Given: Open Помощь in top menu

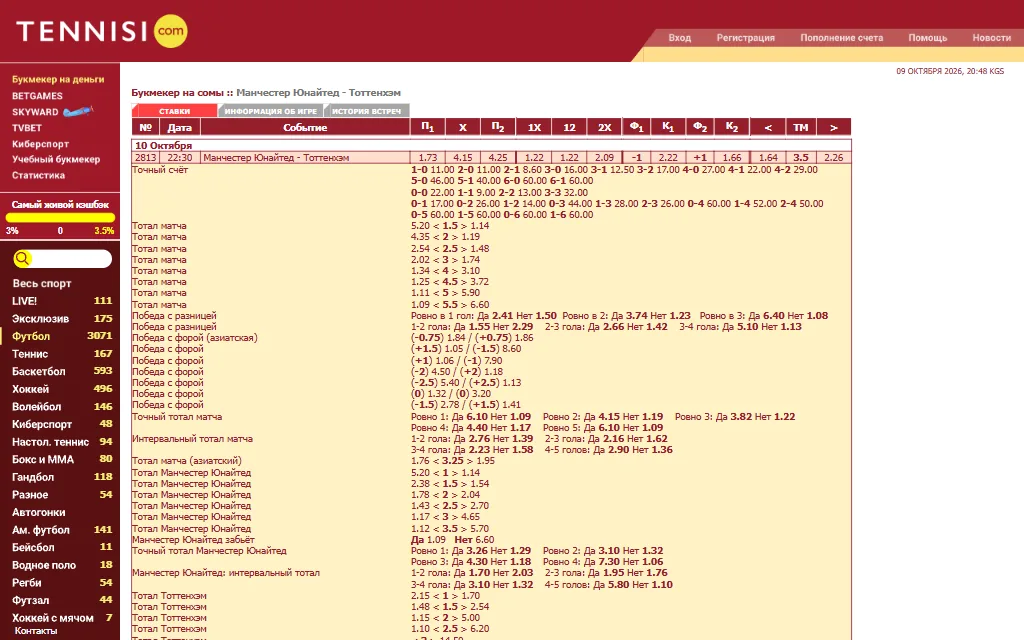Looking at the screenshot, I should click(x=927, y=38).
